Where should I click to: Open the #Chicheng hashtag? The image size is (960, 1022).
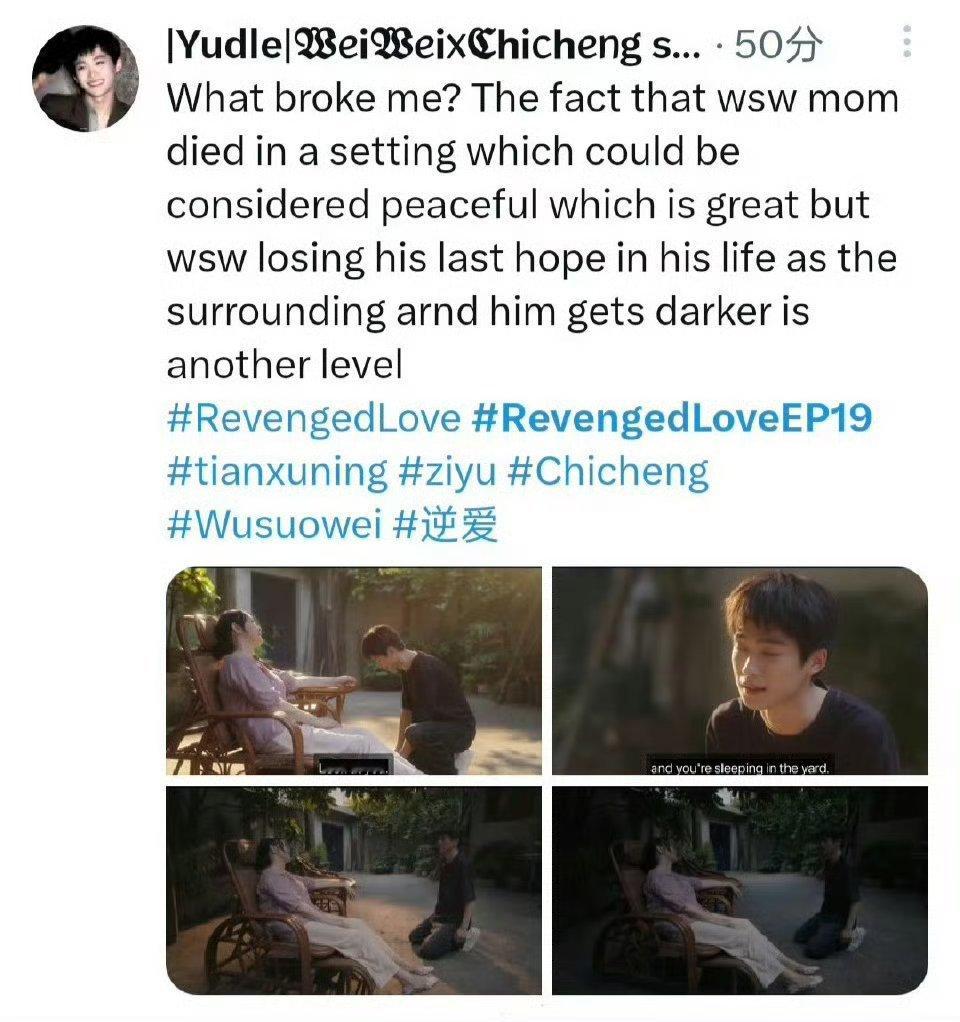point(607,472)
